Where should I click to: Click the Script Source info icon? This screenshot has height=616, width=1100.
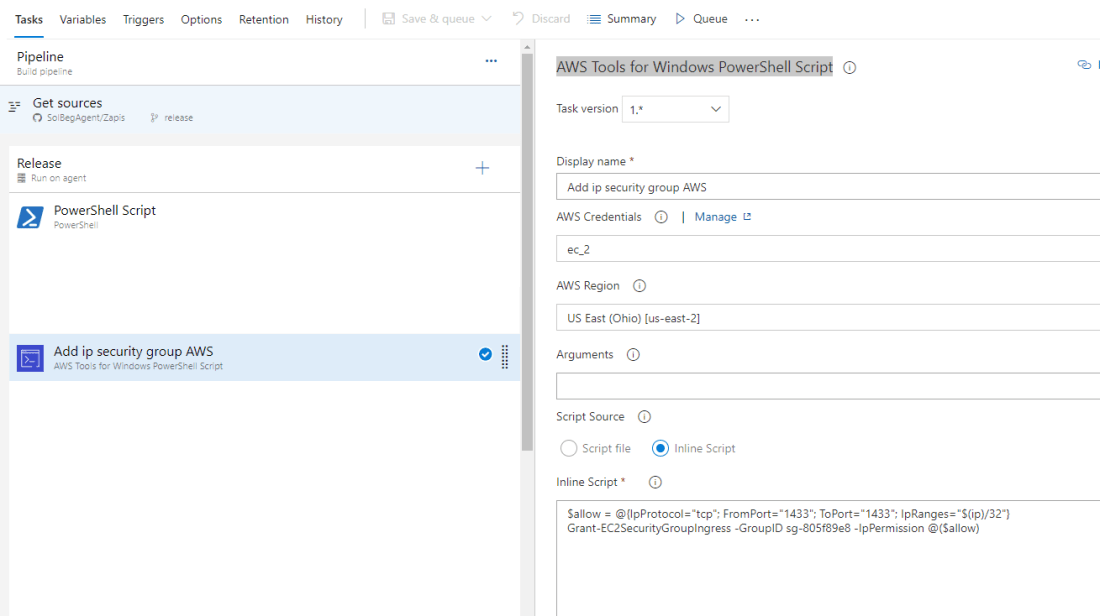tap(644, 417)
